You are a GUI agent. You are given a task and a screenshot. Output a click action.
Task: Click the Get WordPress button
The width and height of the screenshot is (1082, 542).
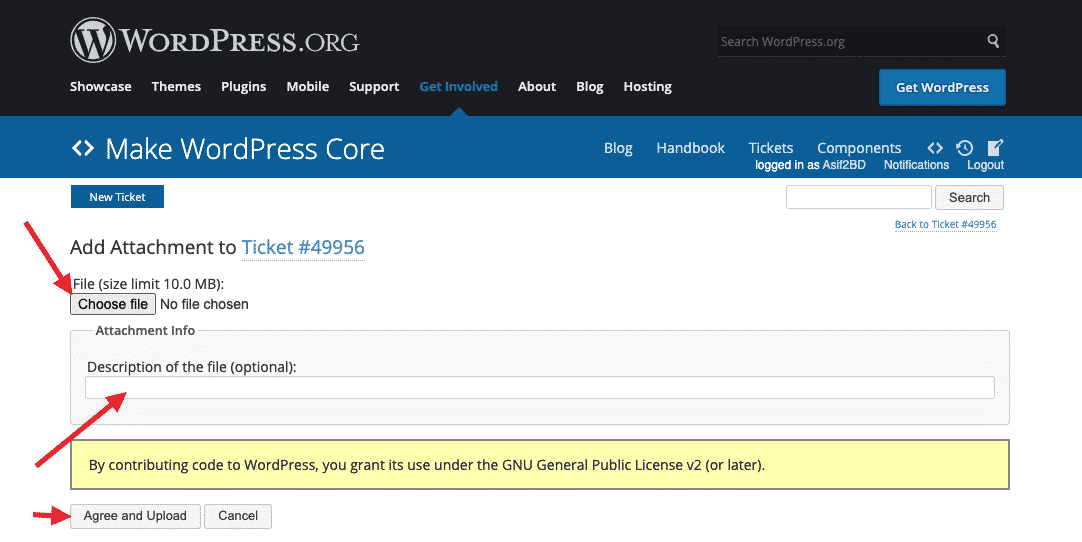[x=942, y=87]
